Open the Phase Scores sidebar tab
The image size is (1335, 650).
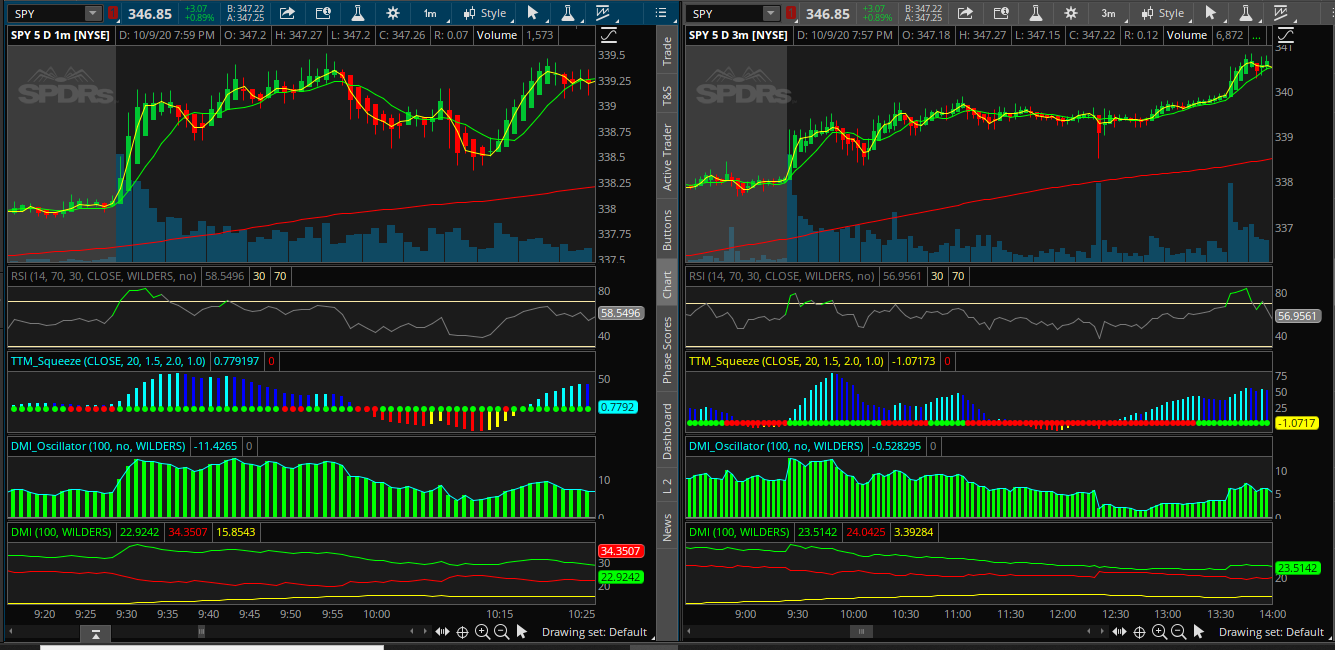[667, 351]
